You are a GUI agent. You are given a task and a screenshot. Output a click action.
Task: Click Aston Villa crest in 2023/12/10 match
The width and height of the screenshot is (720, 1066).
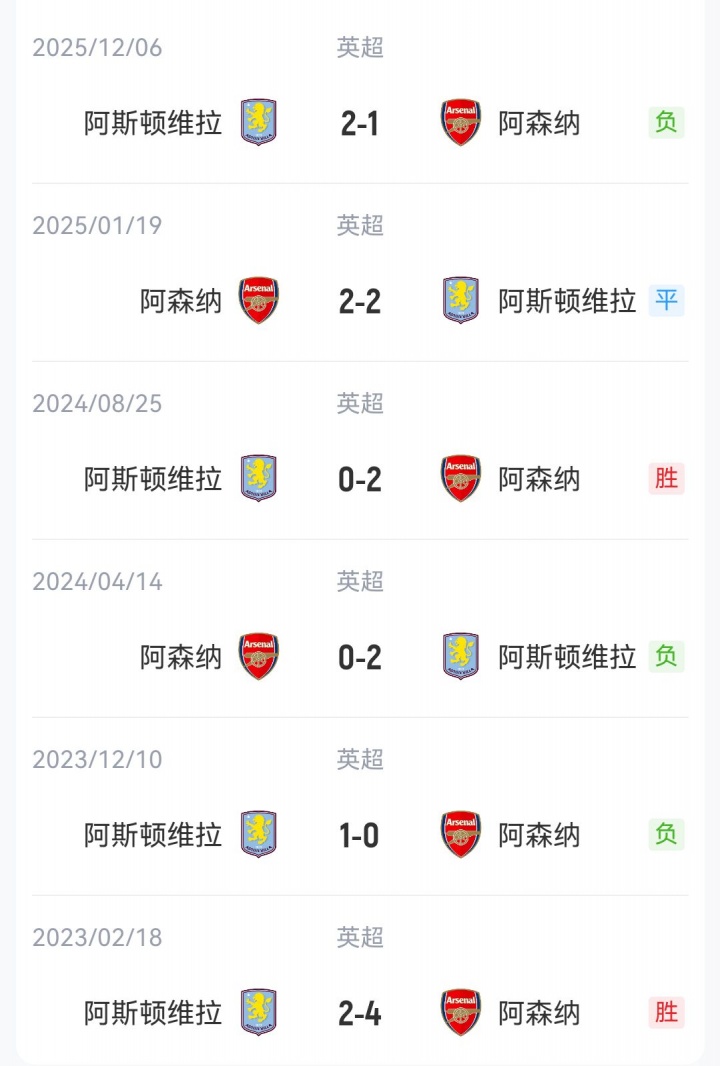pyautogui.click(x=259, y=835)
